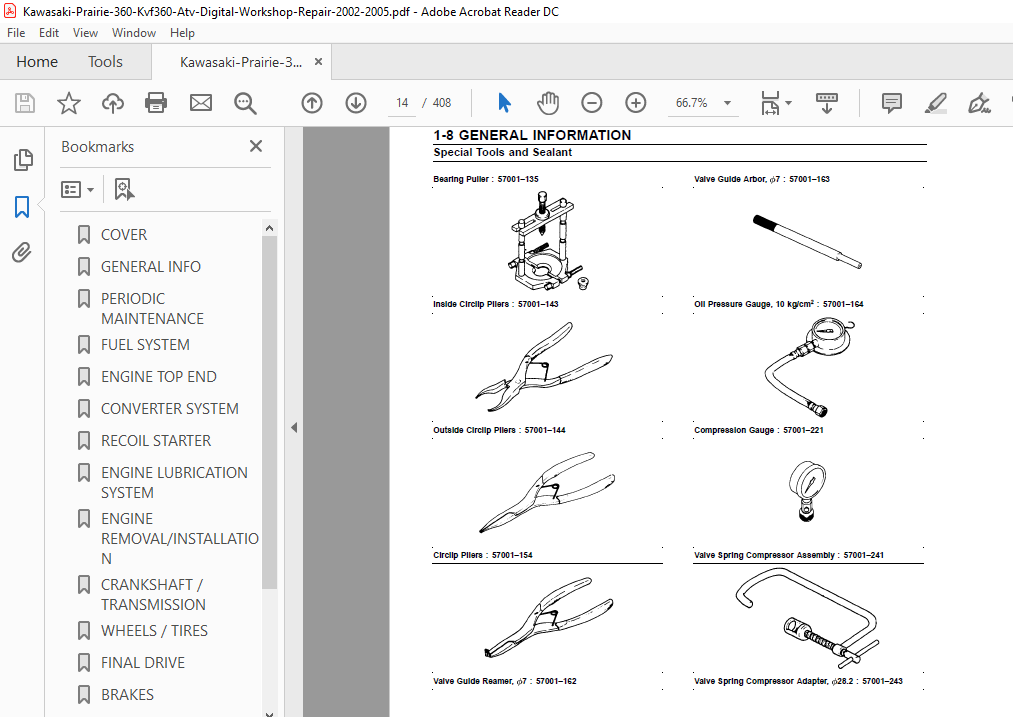Open the find text magnifier icon
The width and height of the screenshot is (1013, 717).
tap(245, 103)
